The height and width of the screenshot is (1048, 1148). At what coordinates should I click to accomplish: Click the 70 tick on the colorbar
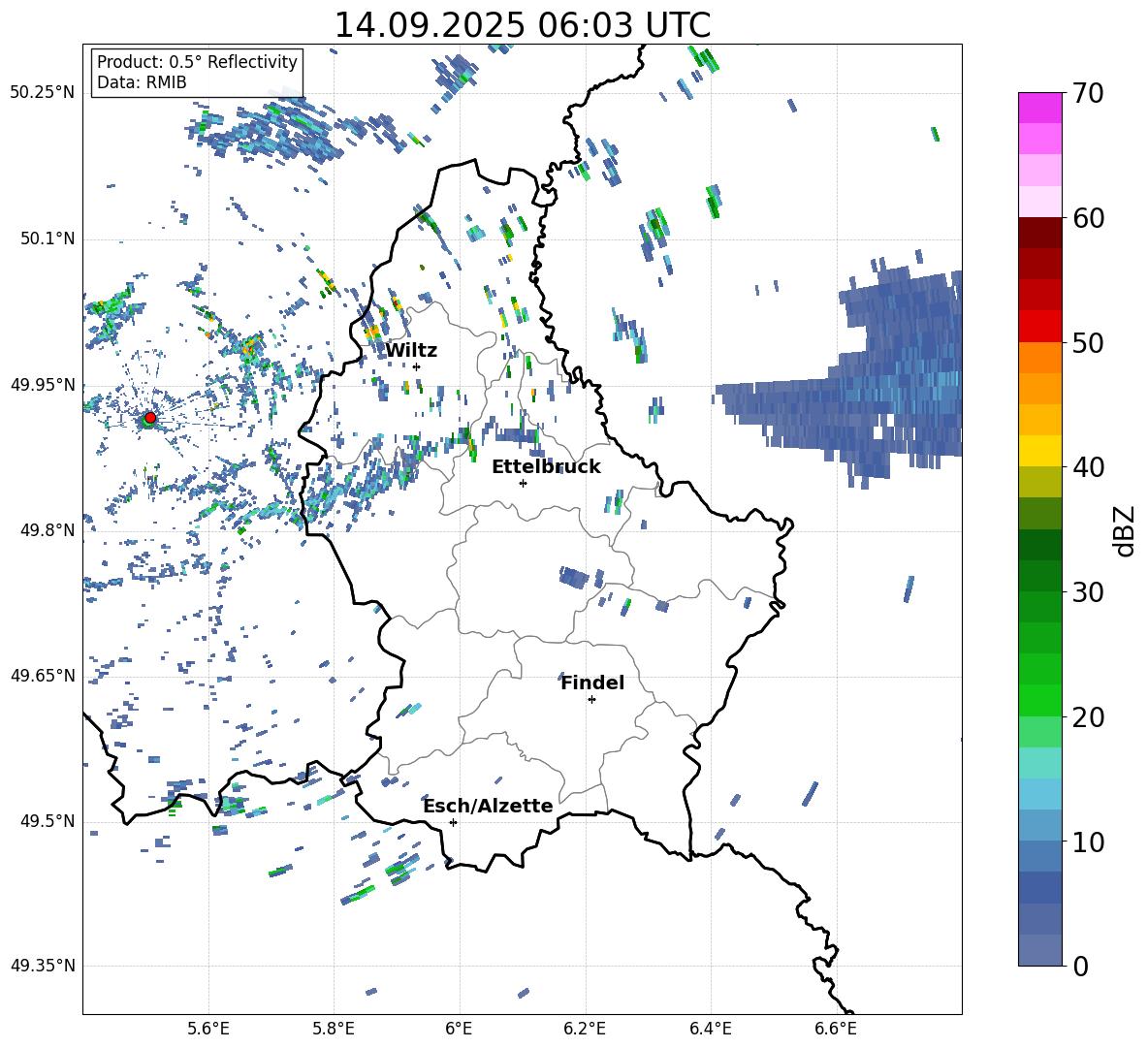click(x=1087, y=93)
